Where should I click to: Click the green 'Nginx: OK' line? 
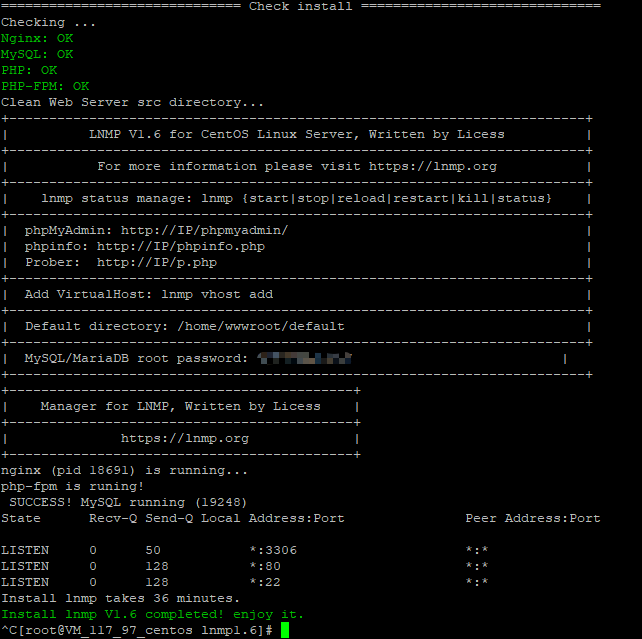point(37,38)
